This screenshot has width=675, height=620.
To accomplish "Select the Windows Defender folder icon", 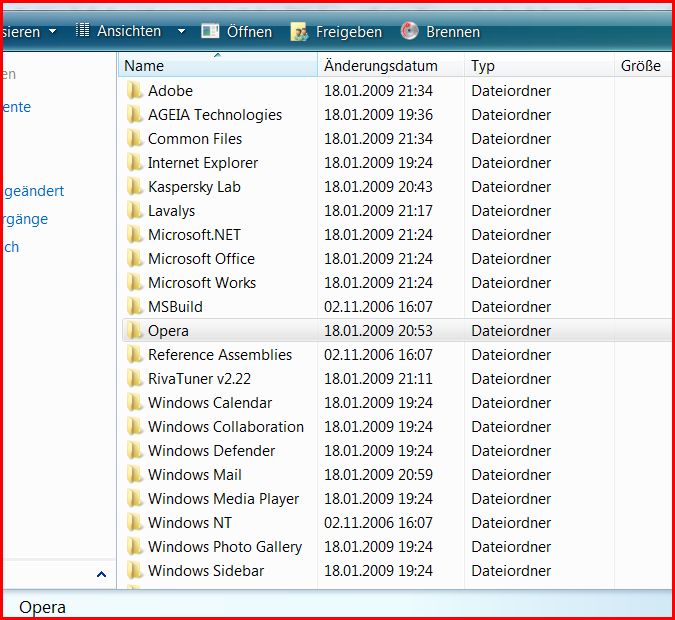I will [x=135, y=451].
